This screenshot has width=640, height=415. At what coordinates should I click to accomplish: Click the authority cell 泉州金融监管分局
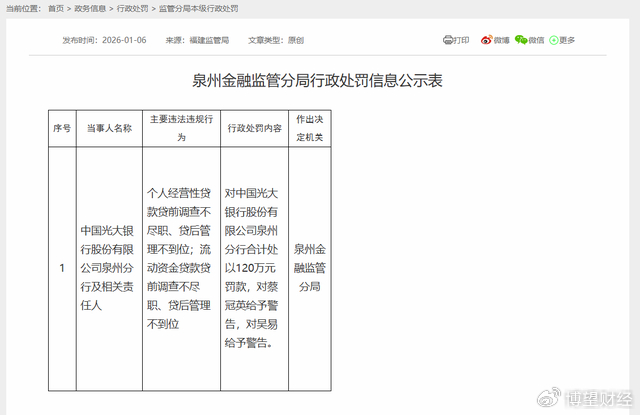coord(310,268)
